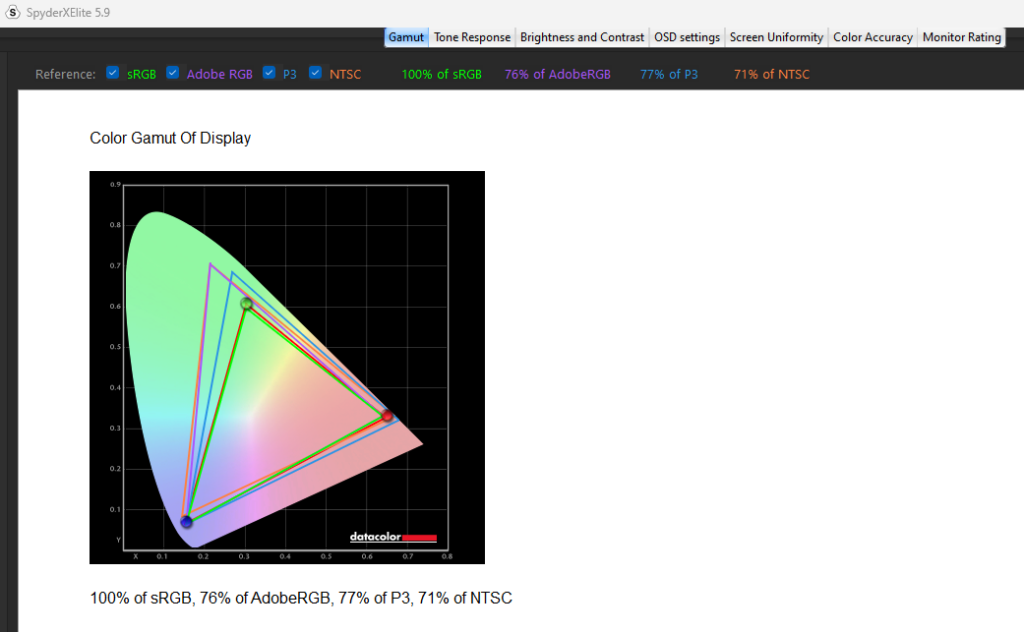
Task: Toggle the NTSC reference checkbox
Action: [x=316, y=73]
